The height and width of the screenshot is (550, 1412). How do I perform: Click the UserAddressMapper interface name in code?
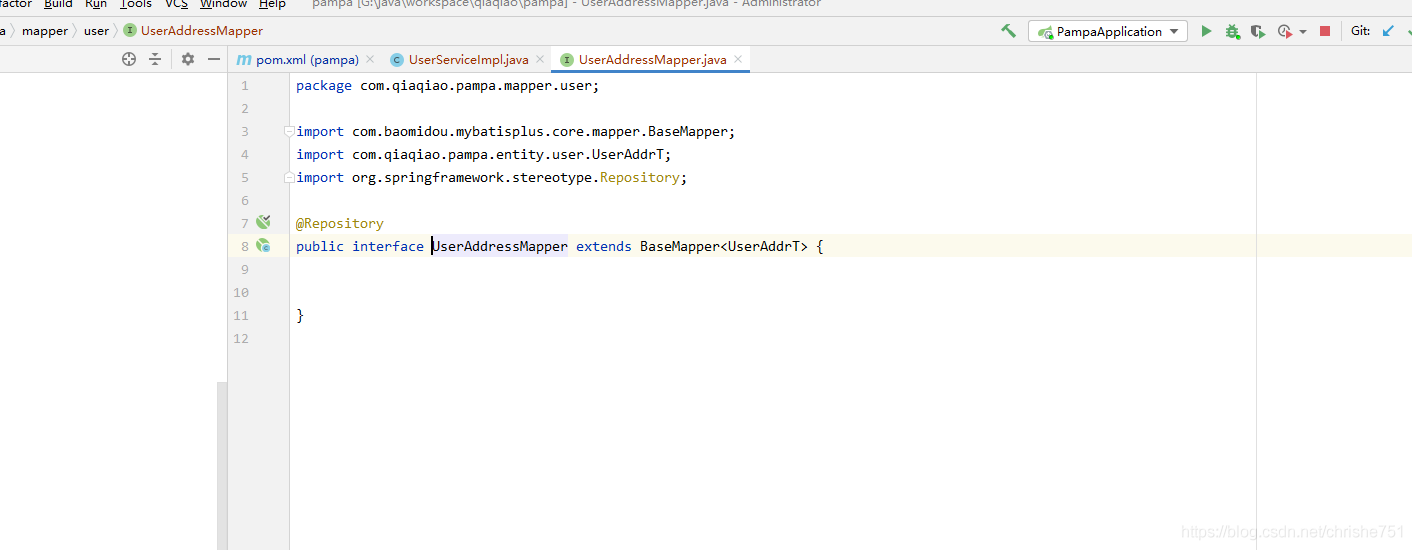click(x=500, y=246)
